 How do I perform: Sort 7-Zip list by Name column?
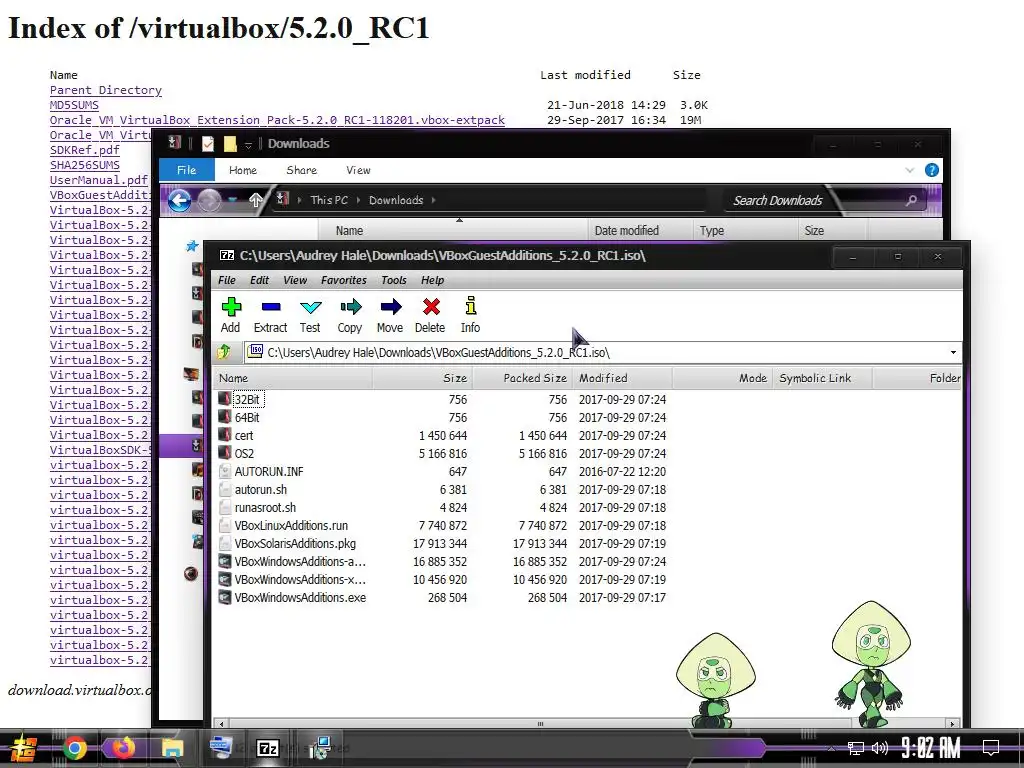[293, 378]
